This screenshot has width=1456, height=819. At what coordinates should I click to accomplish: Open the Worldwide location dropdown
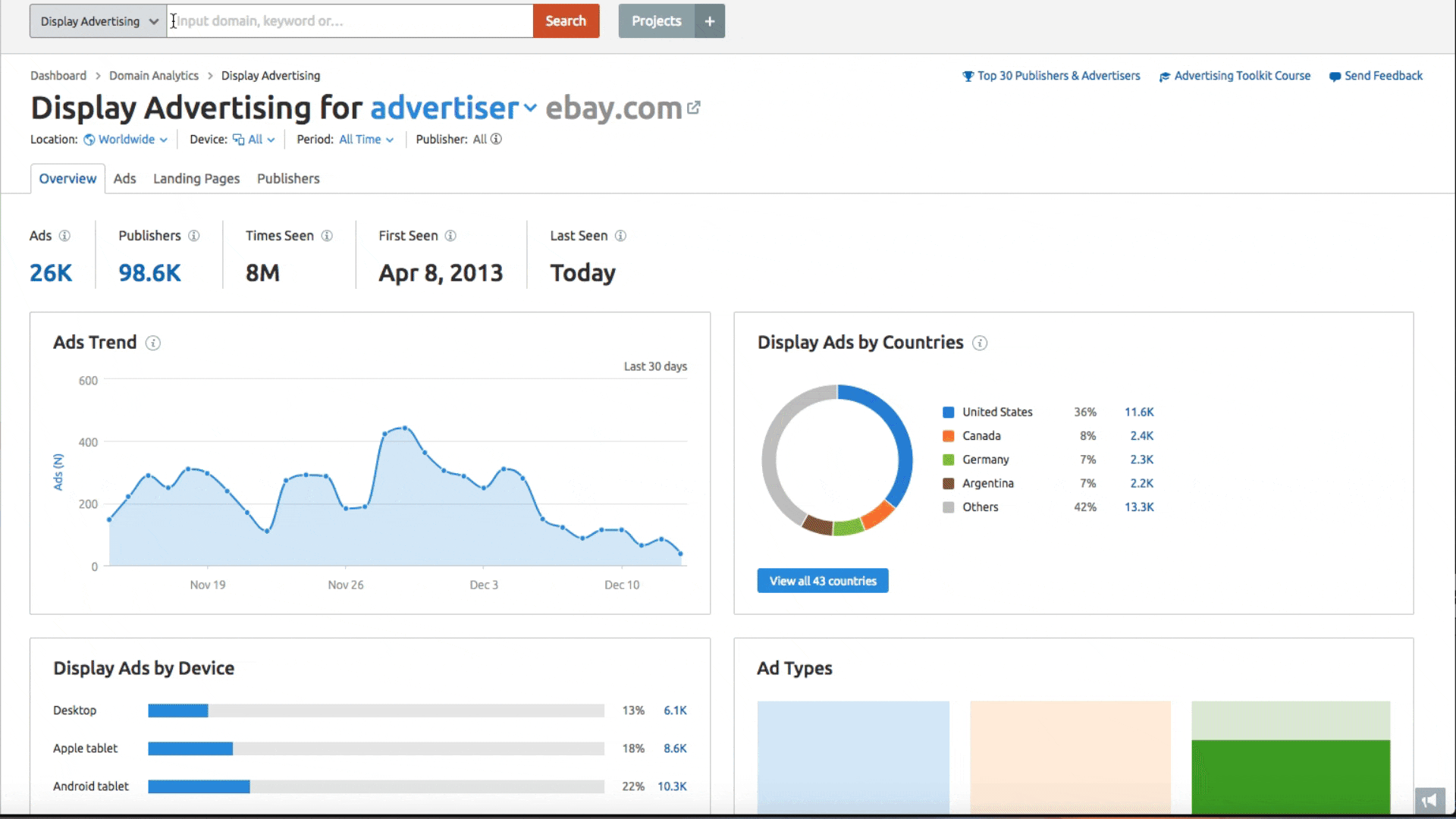pyautogui.click(x=133, y=140)
